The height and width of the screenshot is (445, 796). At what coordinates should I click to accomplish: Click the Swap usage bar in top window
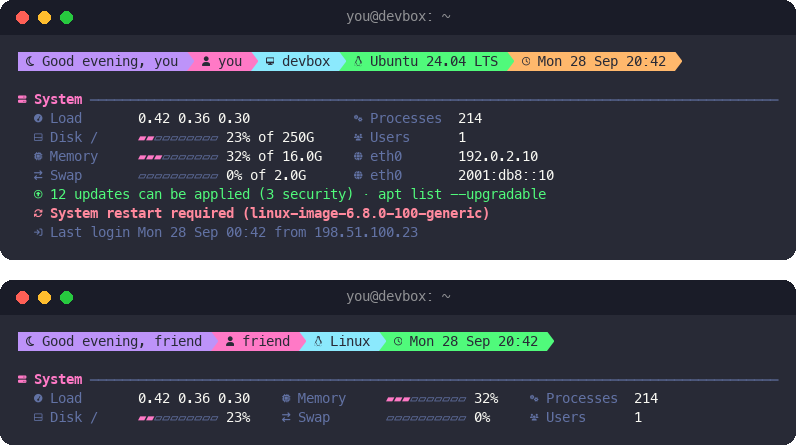tap(178, 176)
